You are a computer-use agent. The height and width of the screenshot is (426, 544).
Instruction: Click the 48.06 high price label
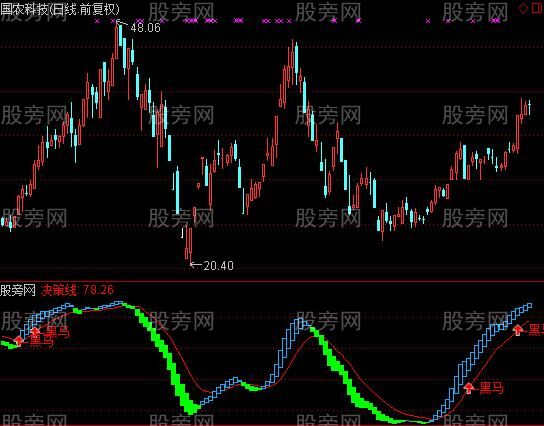pyautogui.click(x=145, y=28)
